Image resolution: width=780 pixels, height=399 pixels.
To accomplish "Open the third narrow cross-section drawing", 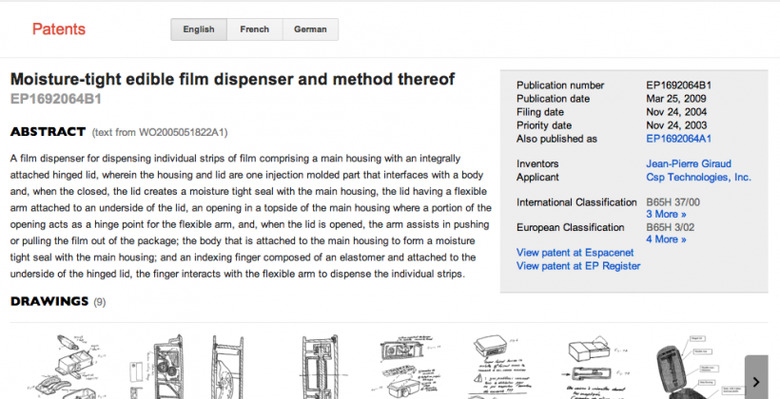I will point(228,367).
